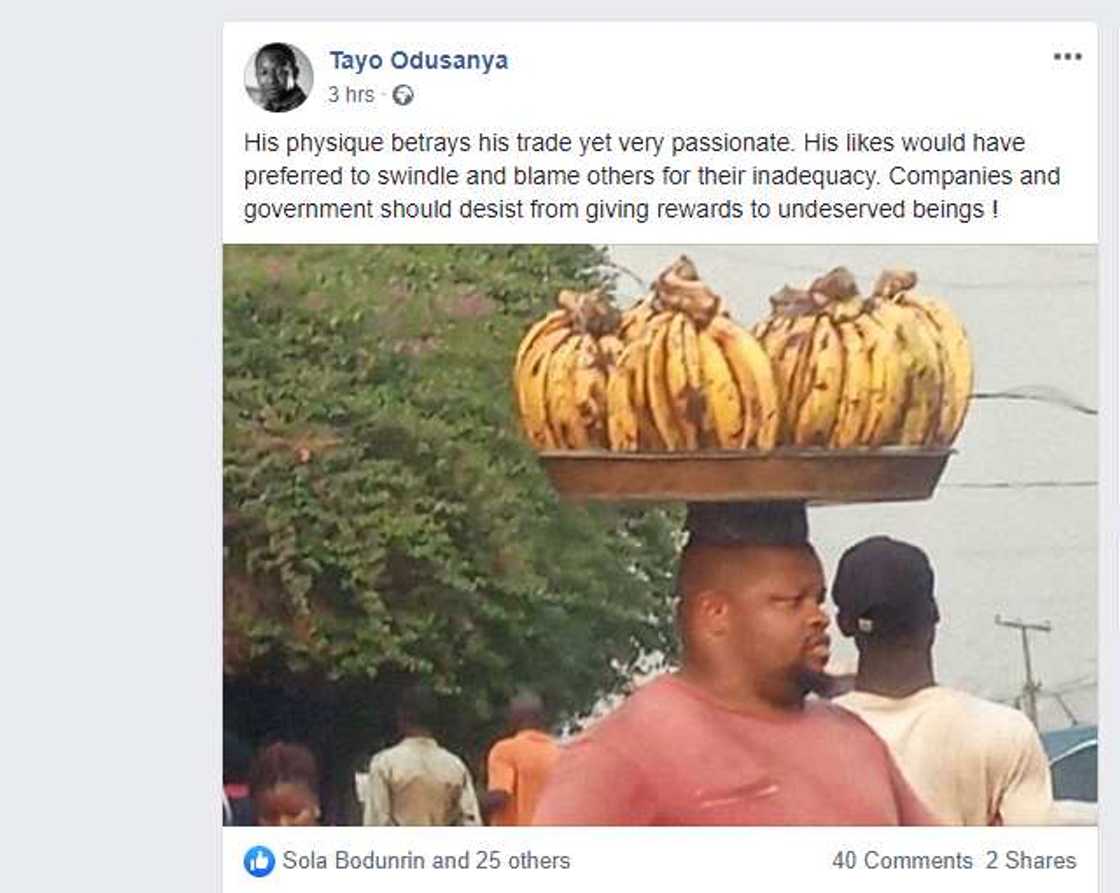Open the posted photo of banana seller
Viewport: 1120px width, 893px height.
659,534
